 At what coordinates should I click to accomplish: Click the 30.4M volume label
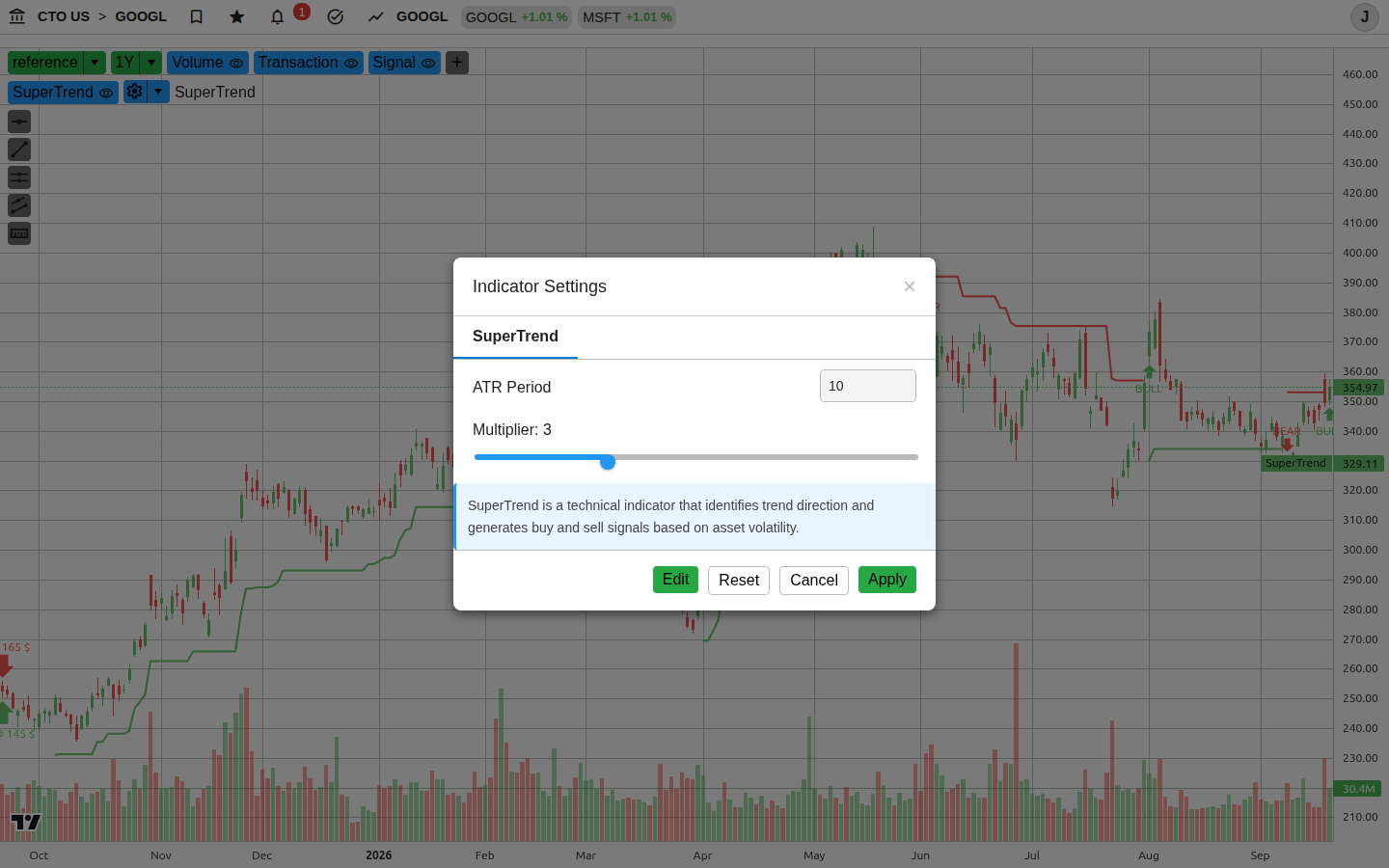(1359, 789)
